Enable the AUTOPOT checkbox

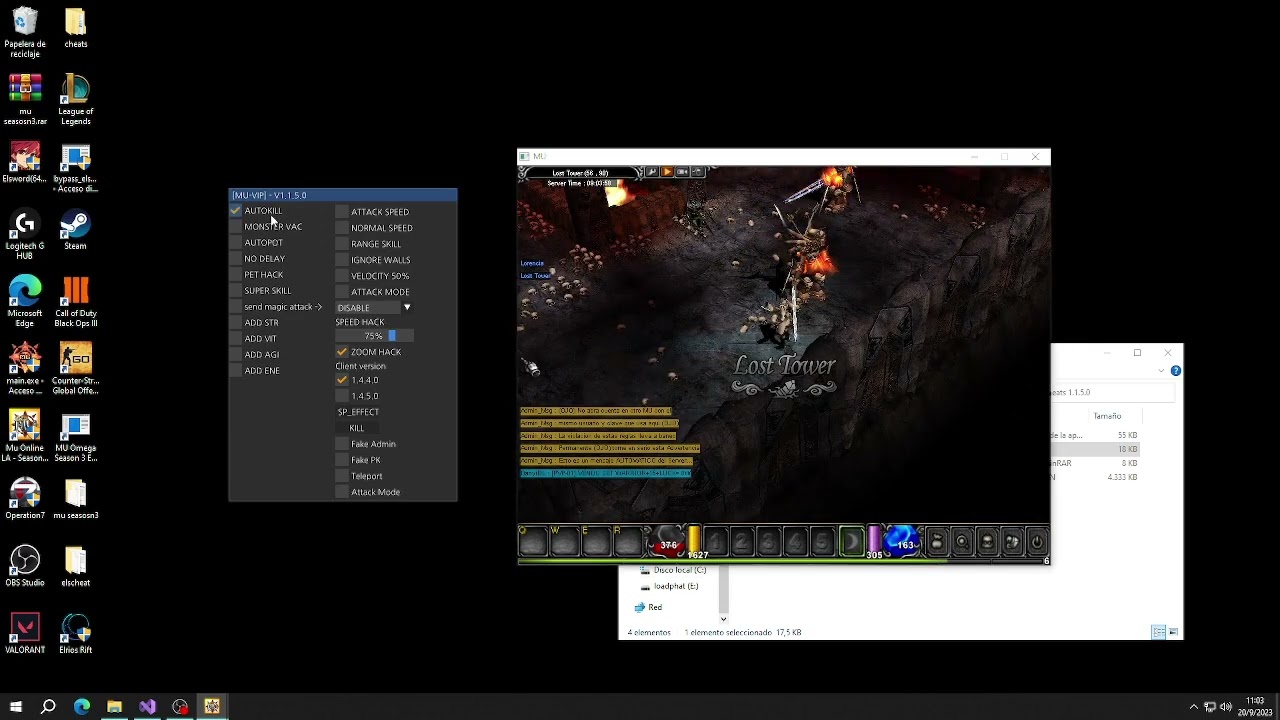tap(236, 243)
